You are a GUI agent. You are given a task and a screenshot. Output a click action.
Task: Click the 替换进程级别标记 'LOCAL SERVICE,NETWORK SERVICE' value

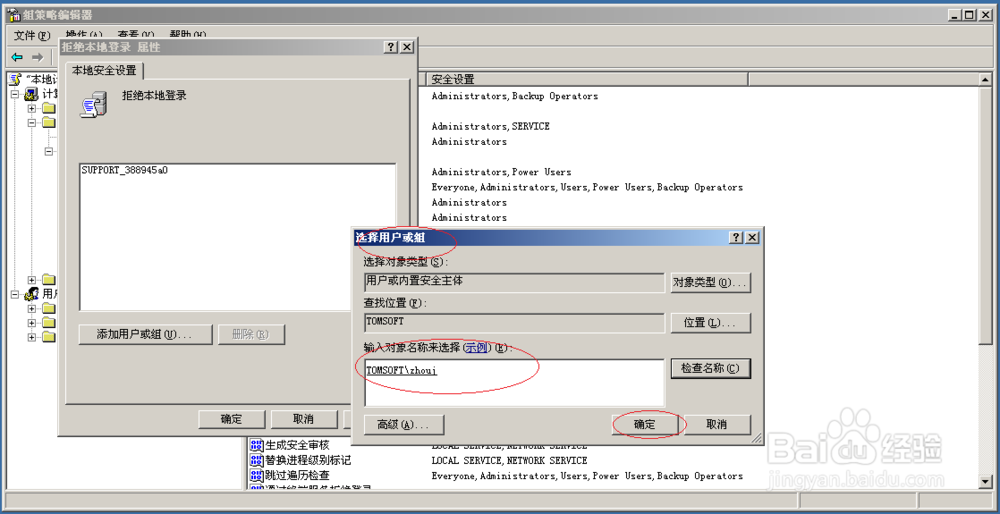[x=510, y=460]
